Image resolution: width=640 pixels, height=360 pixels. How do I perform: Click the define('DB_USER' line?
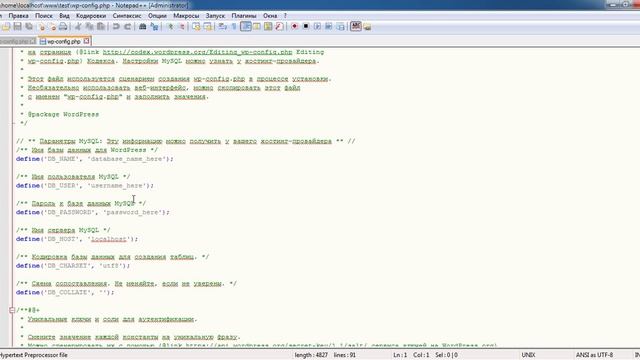tap(85, 186)
